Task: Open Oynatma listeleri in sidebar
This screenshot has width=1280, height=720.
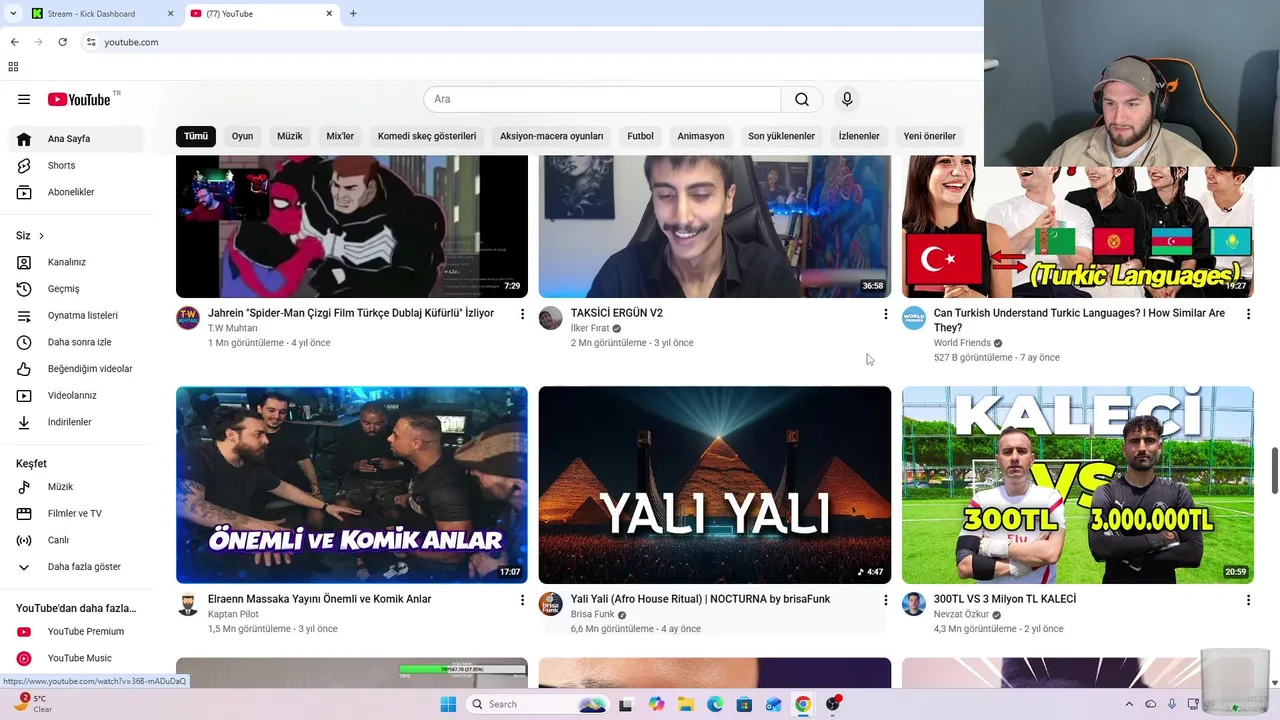Action: tap(76, 315)
